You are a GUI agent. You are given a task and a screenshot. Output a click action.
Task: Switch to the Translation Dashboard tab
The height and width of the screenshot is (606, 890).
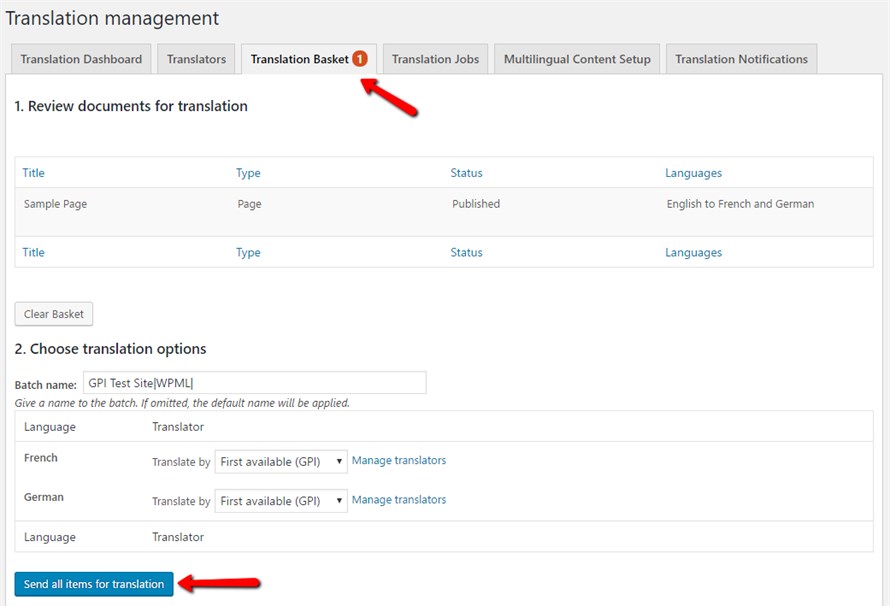point(80,58)
